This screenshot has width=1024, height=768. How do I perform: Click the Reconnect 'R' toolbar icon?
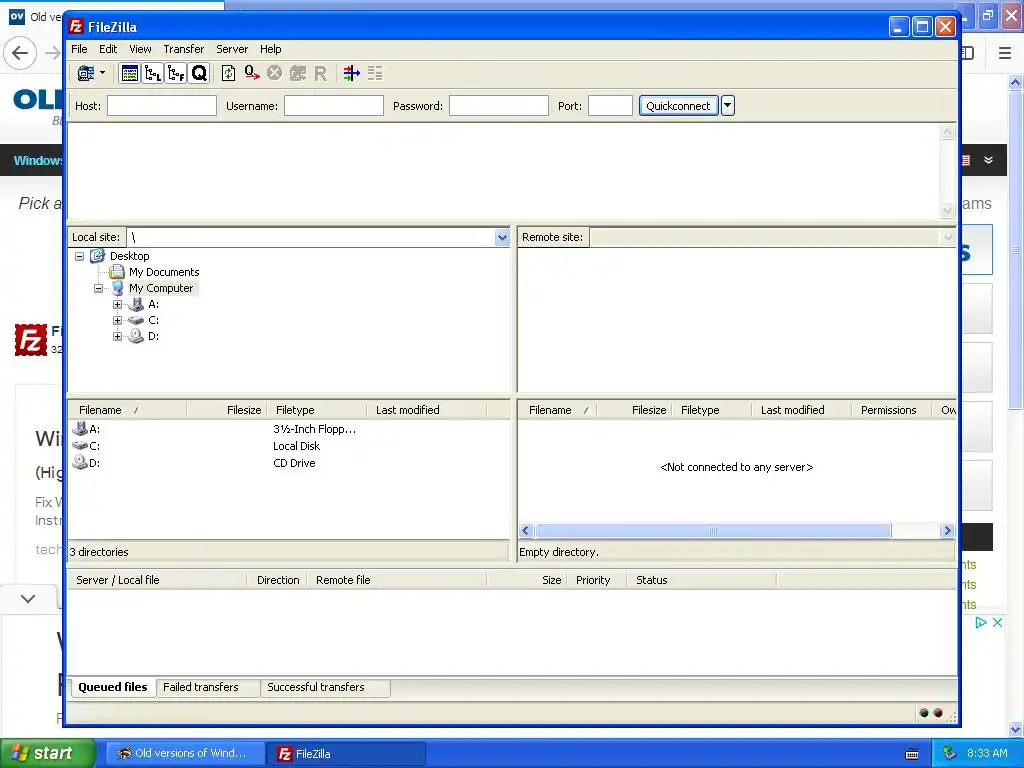[320, 73]
